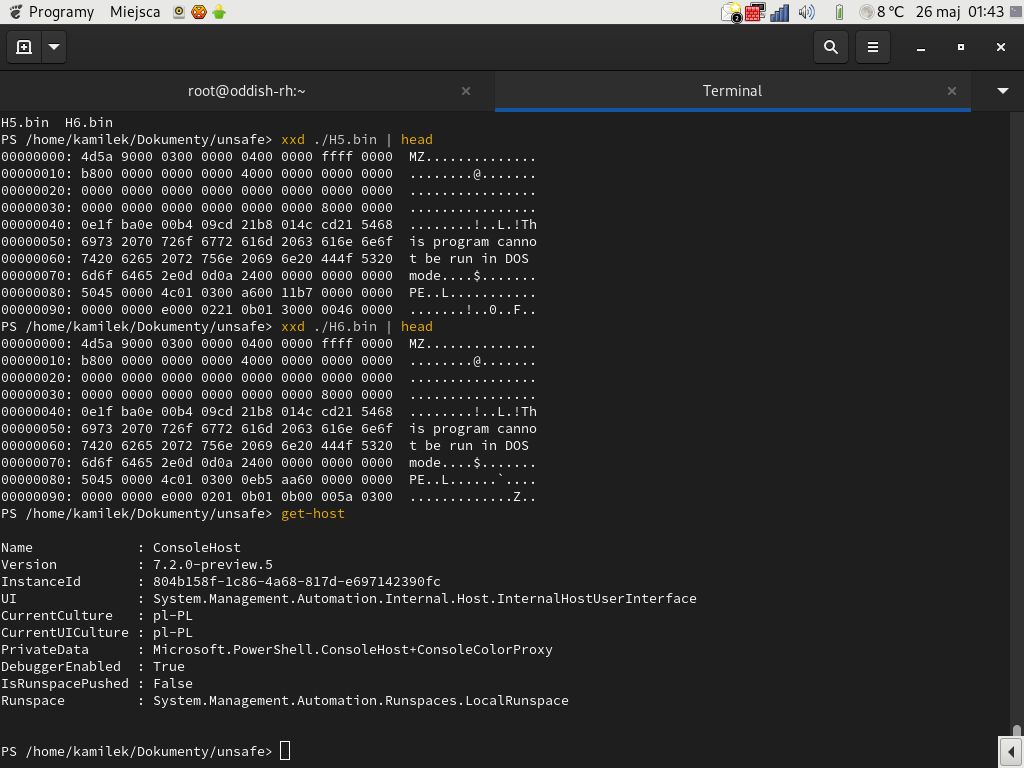Click the terminal vertical scrollbar handle
Screen dimensions: 1024x768
1016,731
